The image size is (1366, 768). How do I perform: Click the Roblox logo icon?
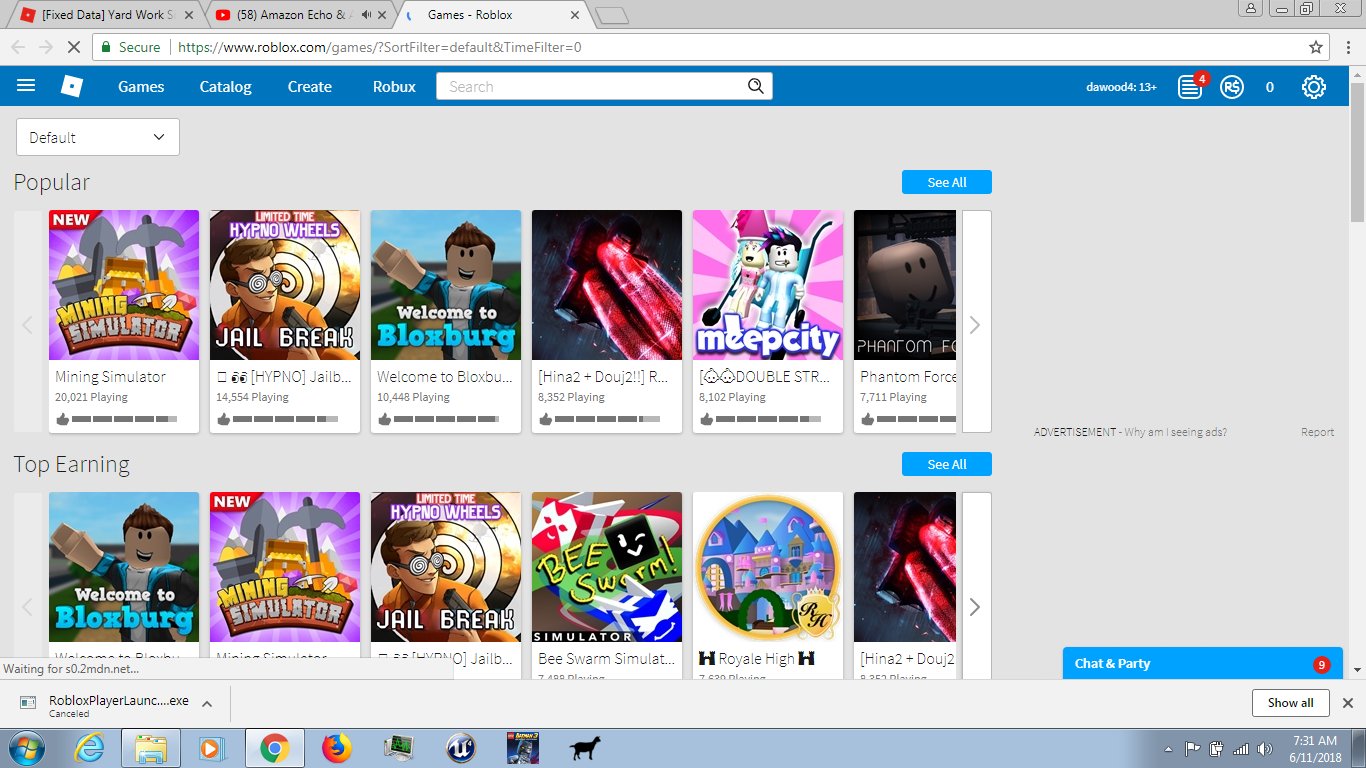pyautogui.click(x=71, y=86)
